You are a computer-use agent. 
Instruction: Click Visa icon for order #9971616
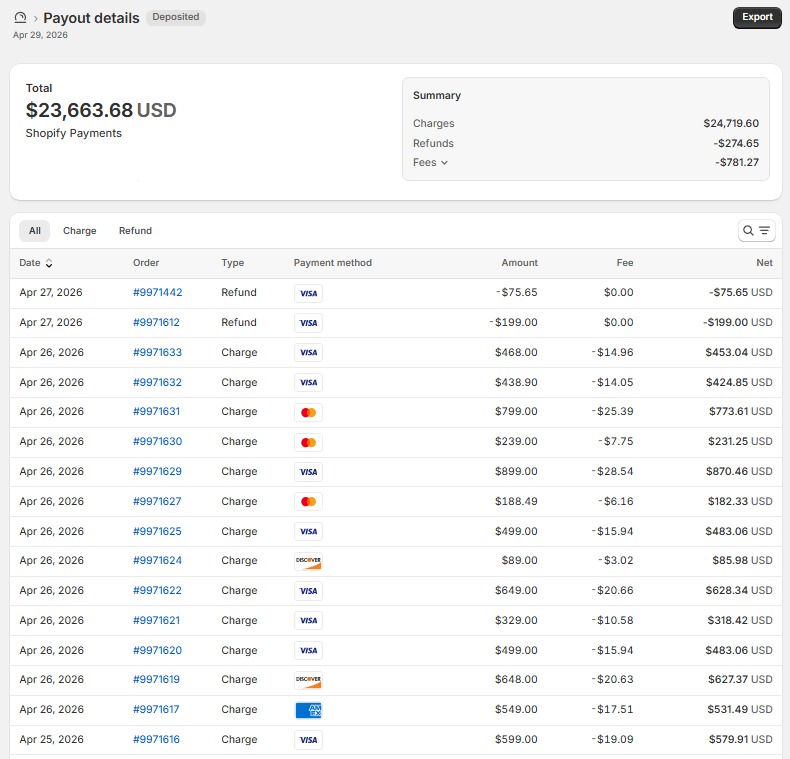(x=308, y=740)
